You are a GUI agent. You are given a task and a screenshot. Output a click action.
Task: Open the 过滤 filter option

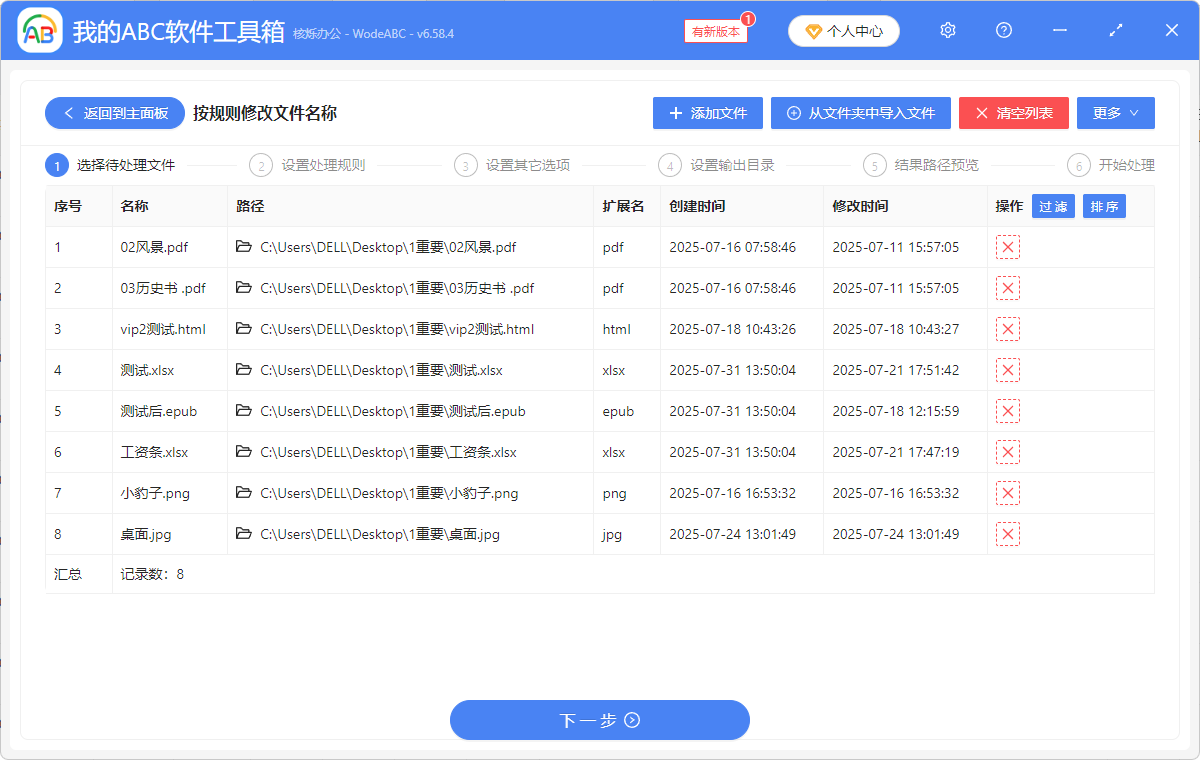click(1053, 205)
